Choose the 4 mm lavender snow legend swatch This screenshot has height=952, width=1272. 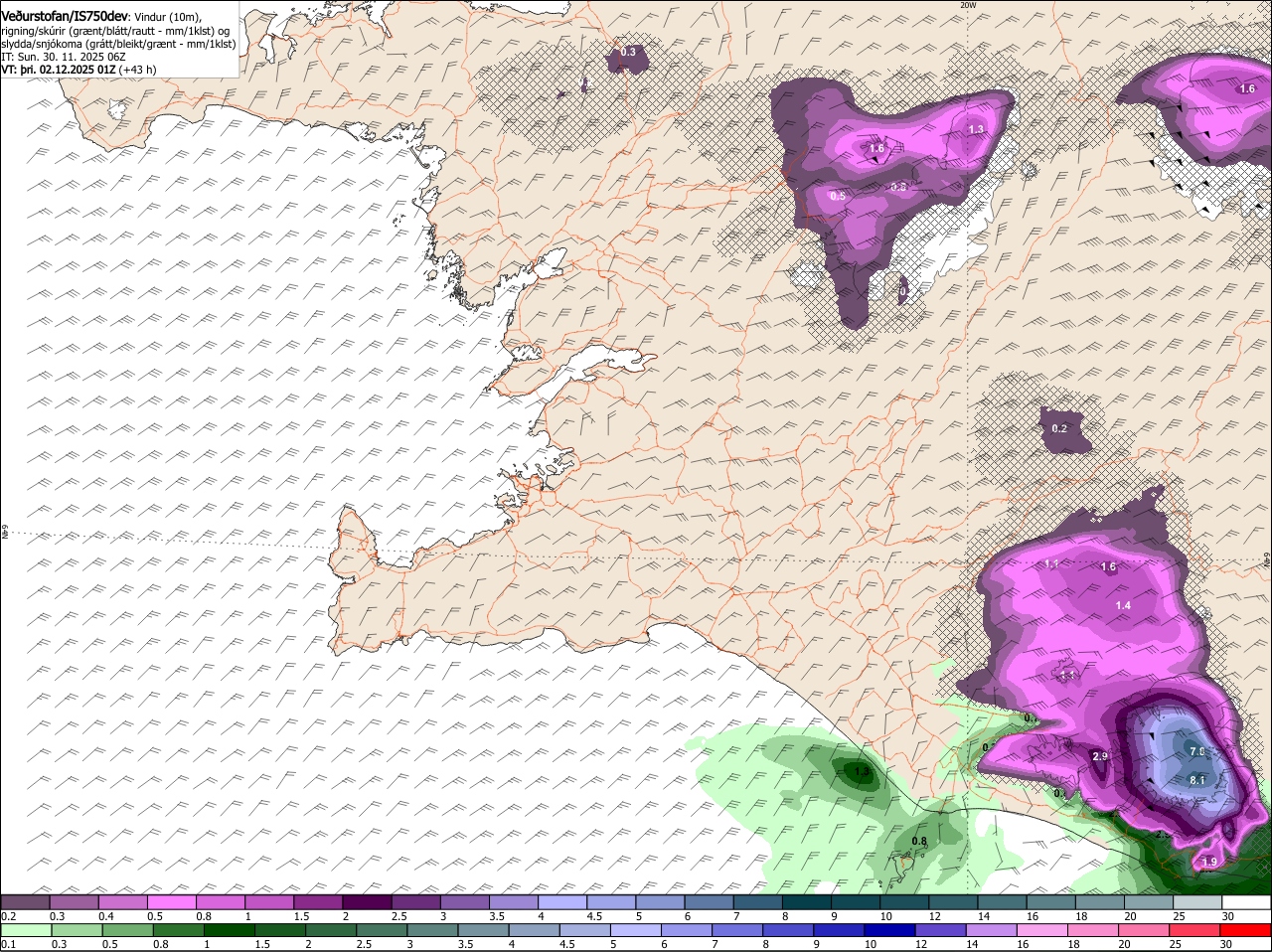(x=561, y=902)
